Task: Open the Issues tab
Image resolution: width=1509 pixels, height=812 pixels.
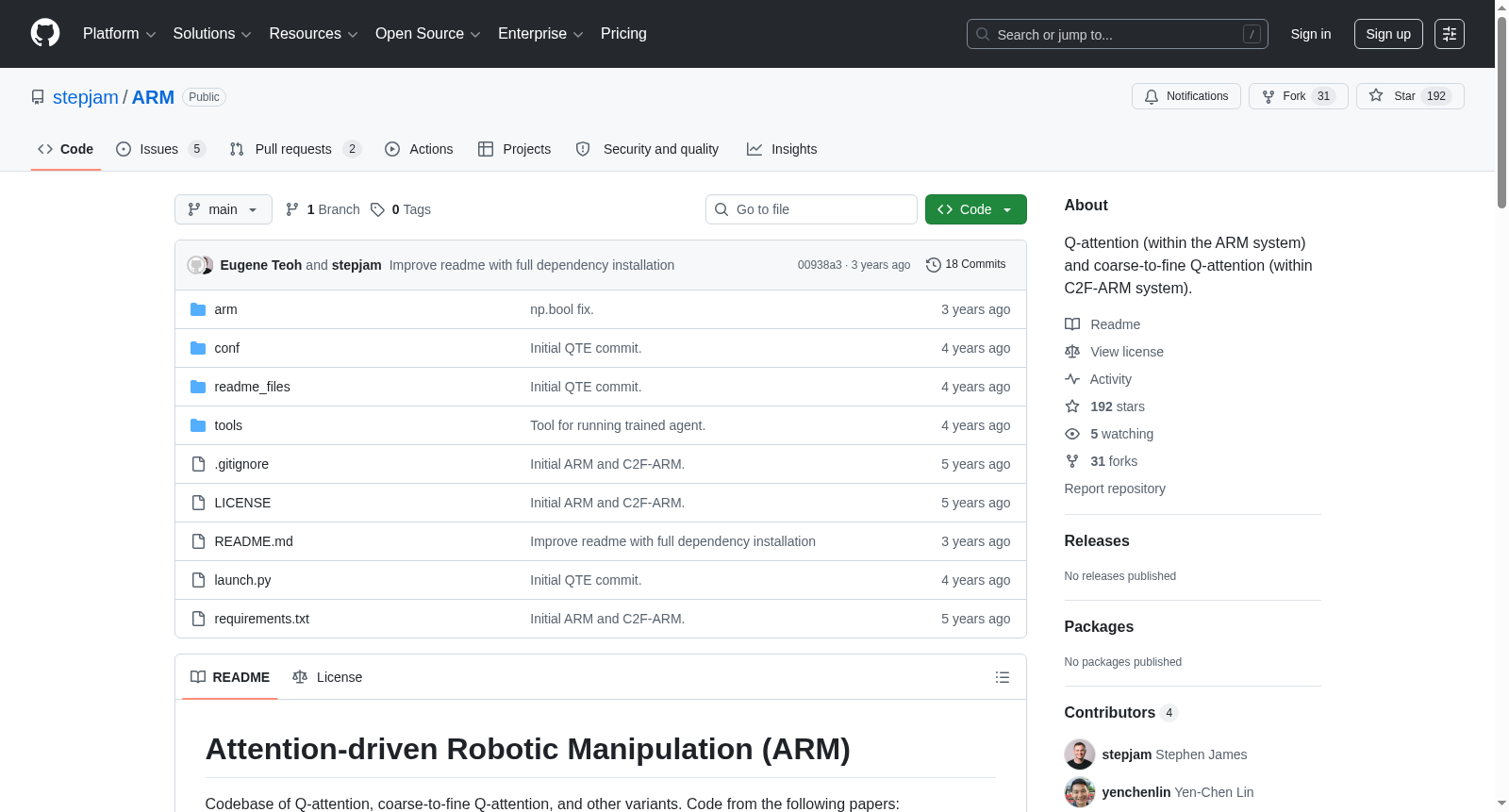Action: tap(160, 149)
